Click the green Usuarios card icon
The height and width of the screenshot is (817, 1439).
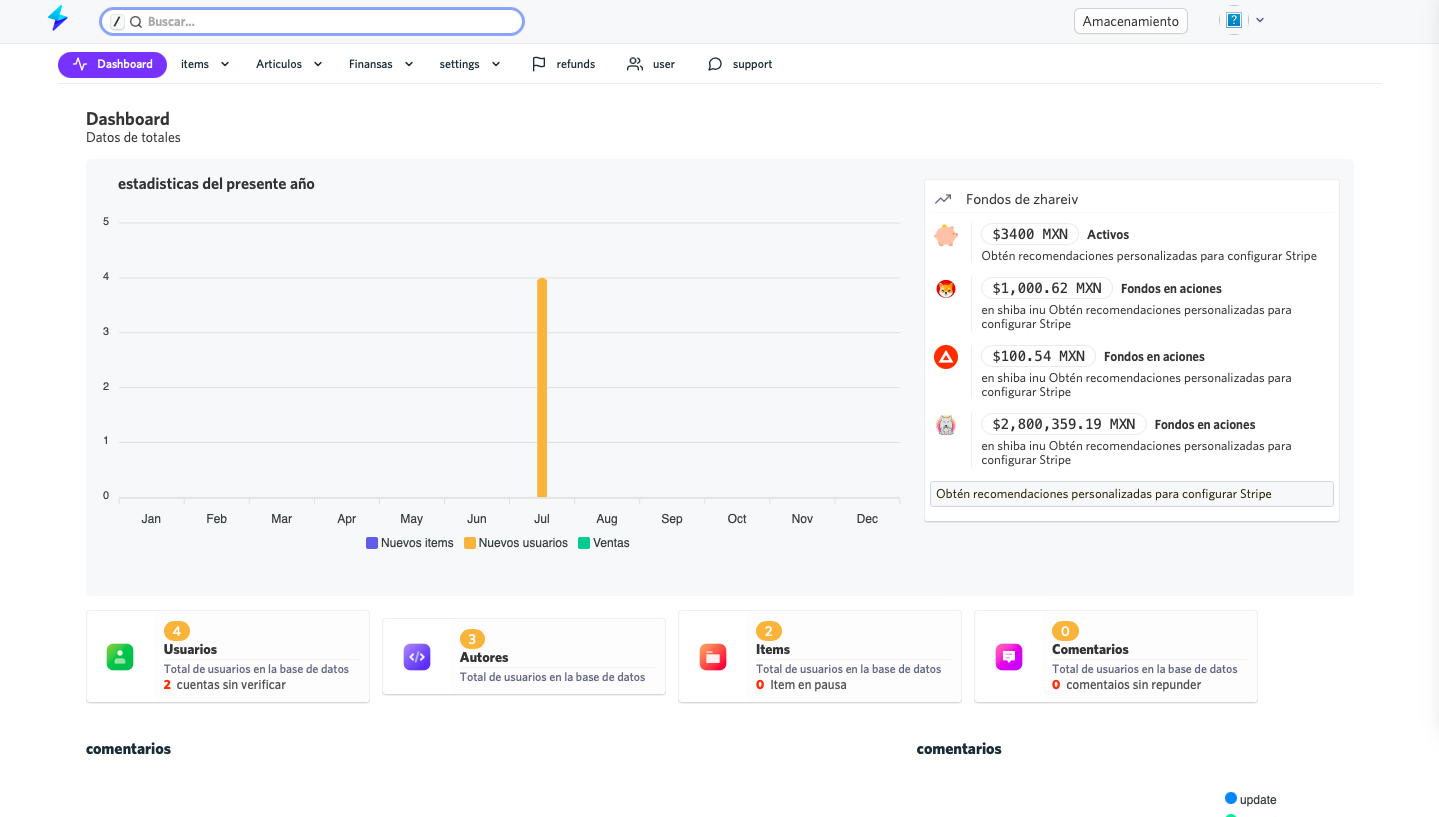[x=120, y=657]
